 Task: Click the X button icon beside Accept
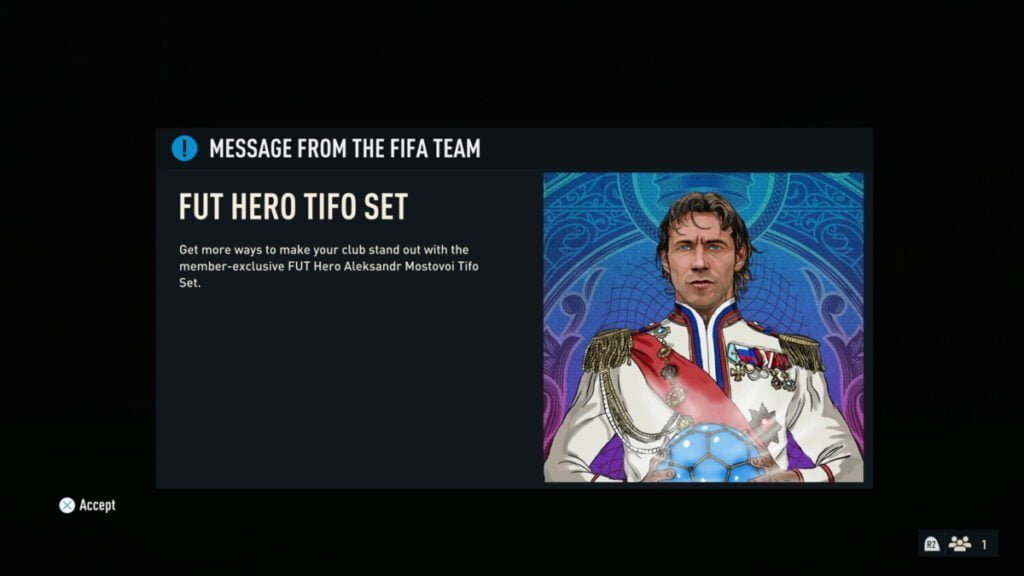(x=67, y=505)
